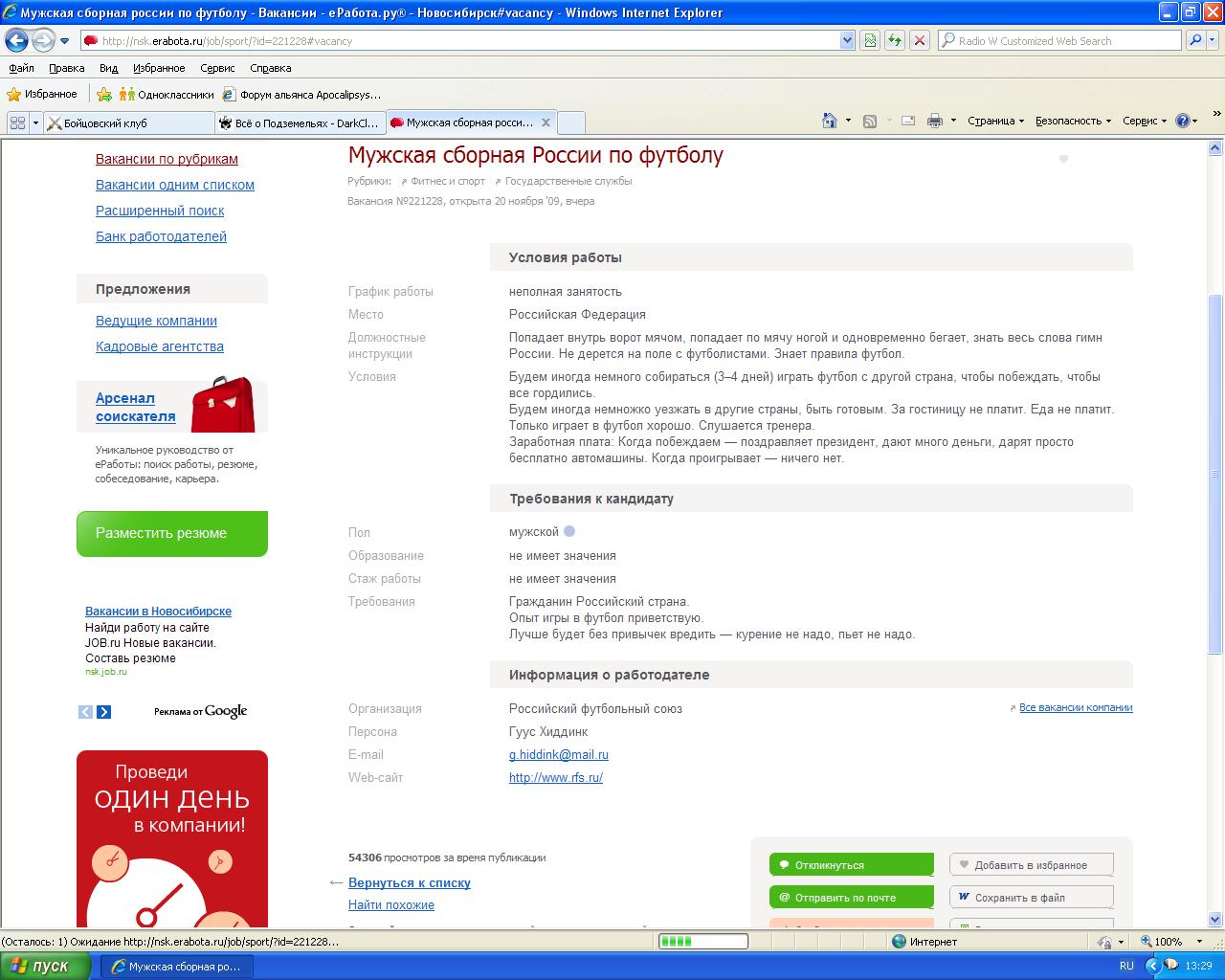Click the Radio W web search box
Screen dimensions: 1225x980
tap(1059, 41)
